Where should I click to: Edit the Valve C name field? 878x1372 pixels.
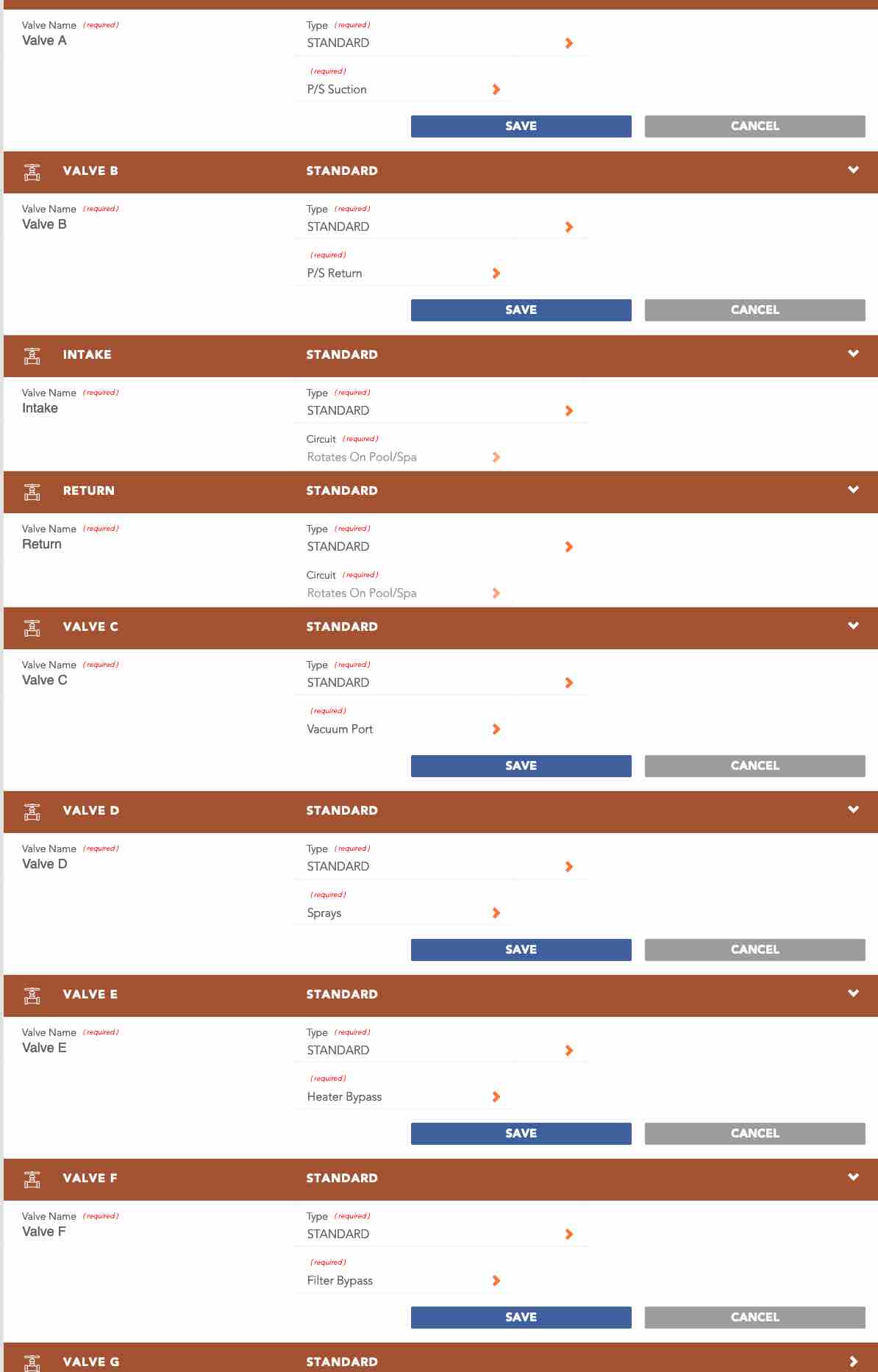[x=147, y=680]
